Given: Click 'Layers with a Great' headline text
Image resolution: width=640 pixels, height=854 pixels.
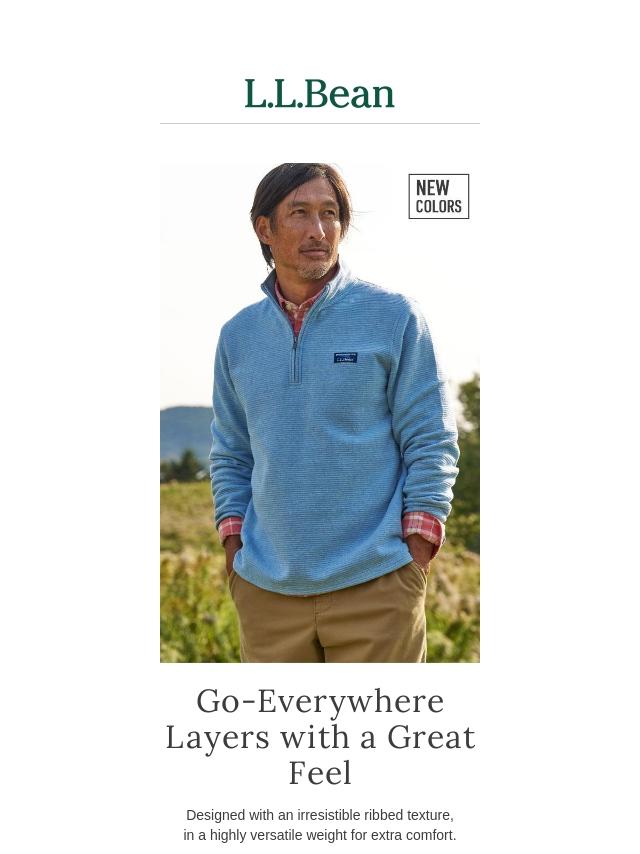Looking at the screenshot, I should click(320, 737).
